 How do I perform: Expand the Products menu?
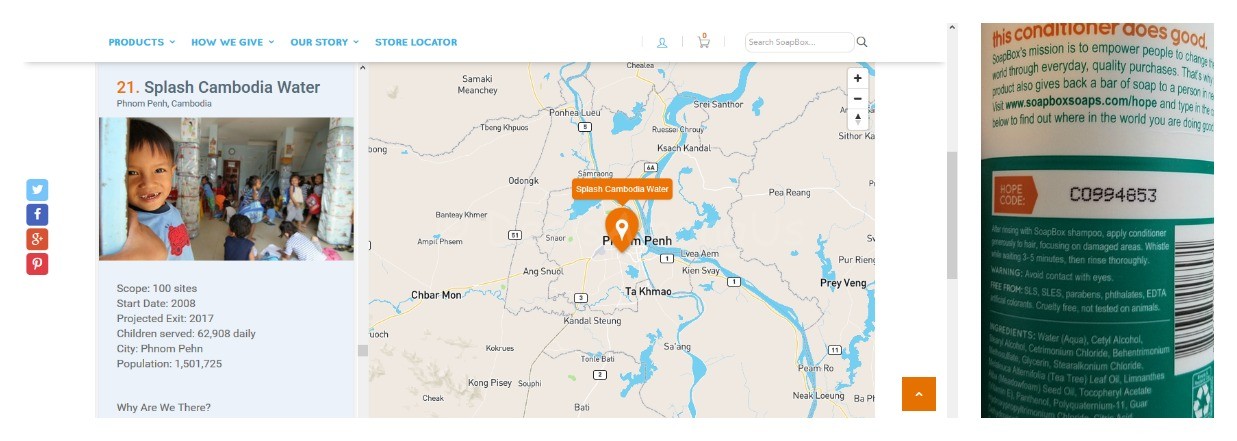coord(141,42)
